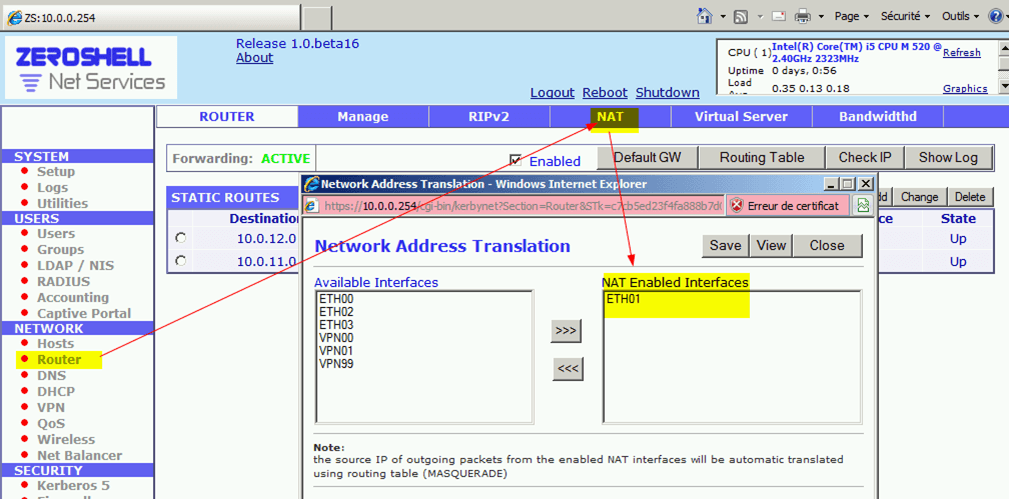Click the browser Home icon
Image resolution: width=1009 pixels, height=499 pixels.
coord(705,16)
